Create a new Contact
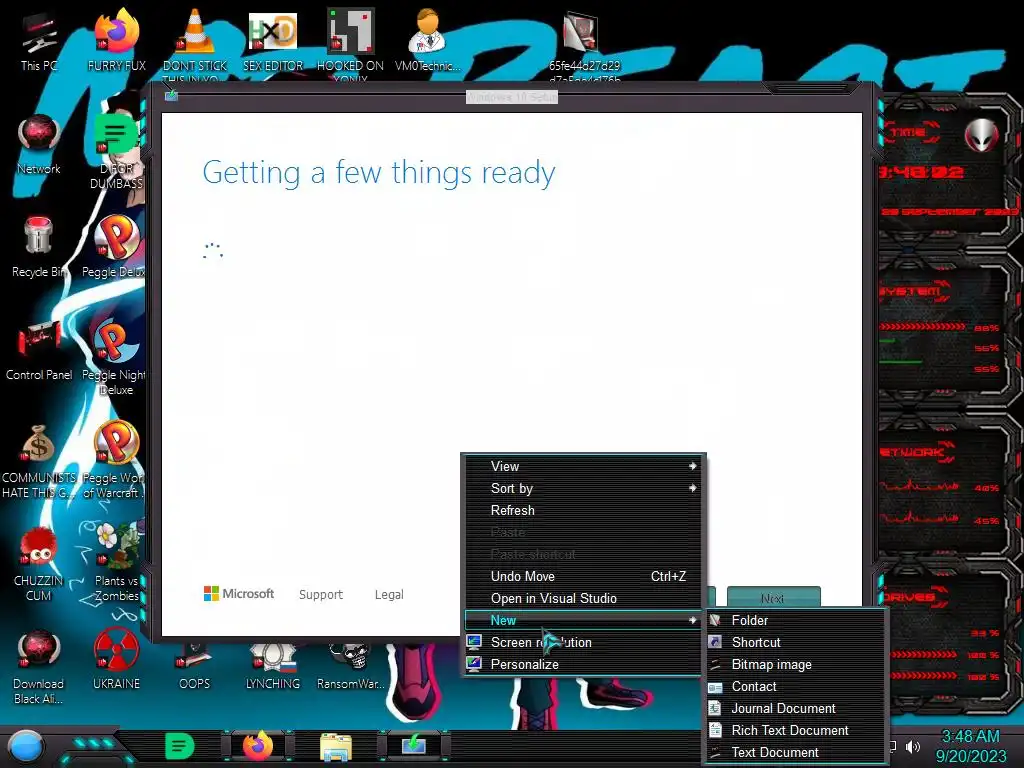This screenshot has width=1024, height=768. [x=795, y=687]
